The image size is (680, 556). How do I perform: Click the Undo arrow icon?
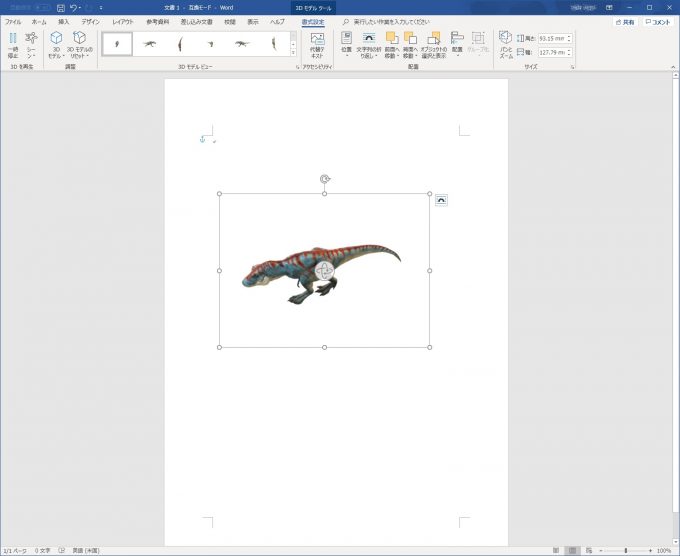pyautogui.click(x=73, y=8)
